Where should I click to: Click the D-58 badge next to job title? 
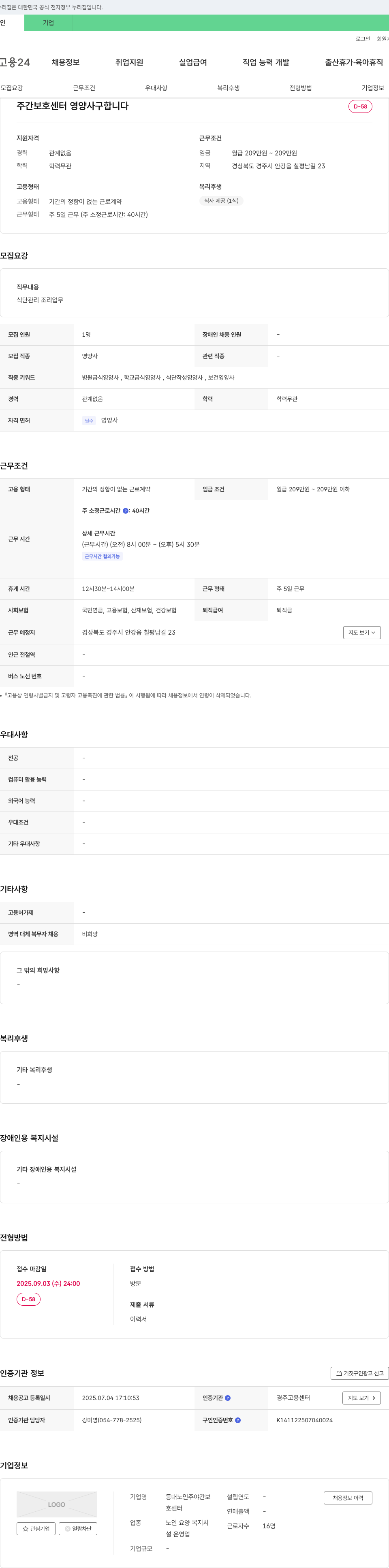coord(360,106)
